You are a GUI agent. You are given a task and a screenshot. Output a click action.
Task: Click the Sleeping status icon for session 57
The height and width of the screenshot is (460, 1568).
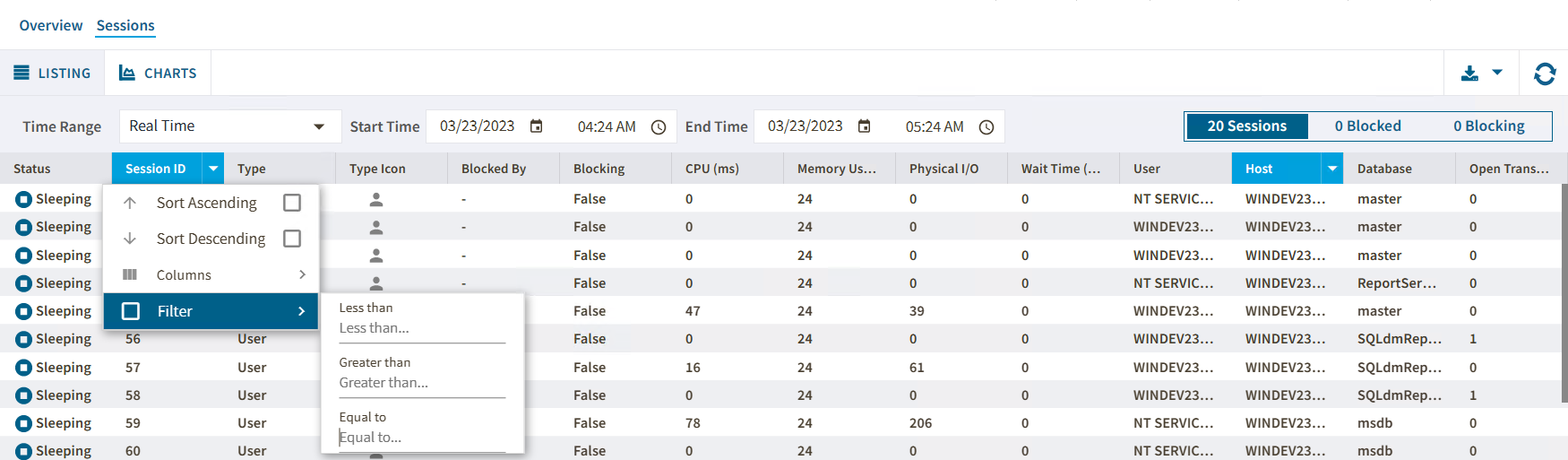point(24,368)
